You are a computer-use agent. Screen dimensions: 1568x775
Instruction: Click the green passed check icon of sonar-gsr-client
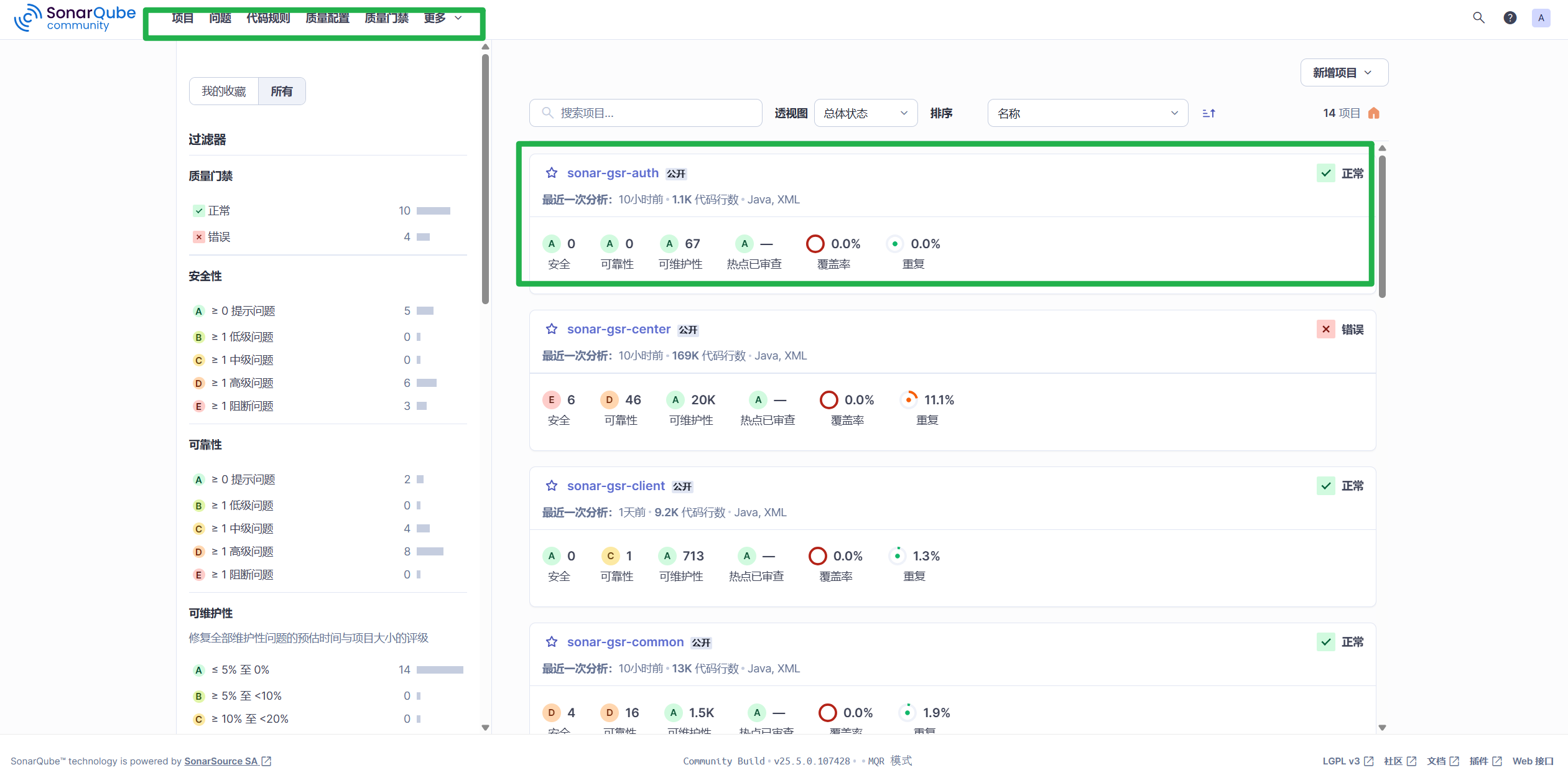(1325, 486)
